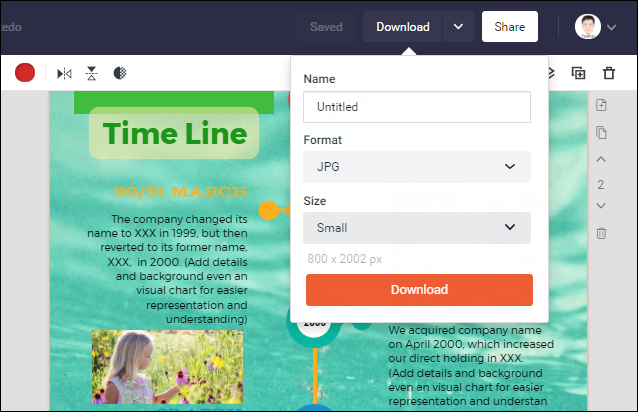638x412 pixels.
Task: Select the 30/31 MARCH heading
Action: [180, 192]
